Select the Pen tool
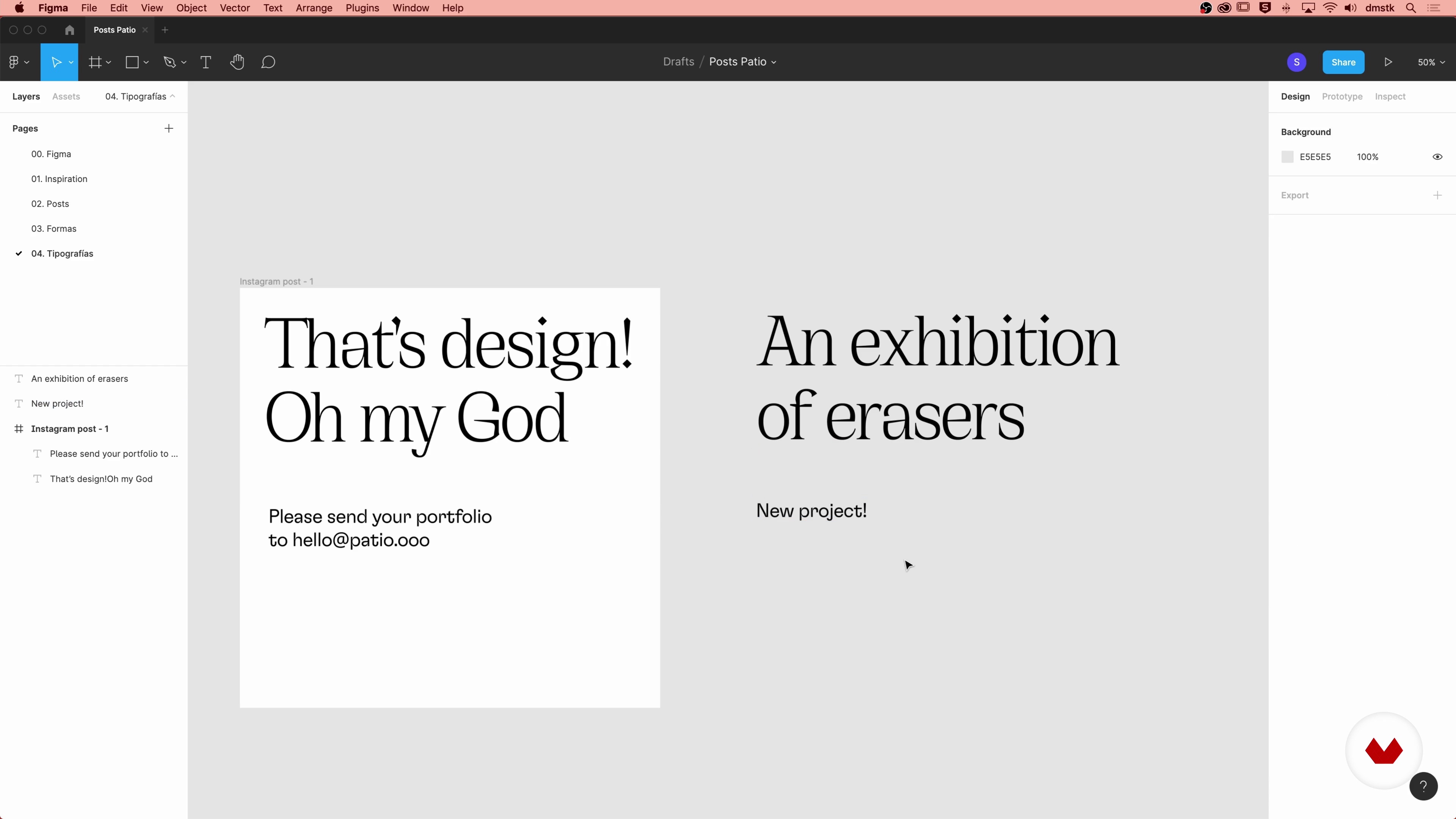1456x819 pixels. [169, 62]
